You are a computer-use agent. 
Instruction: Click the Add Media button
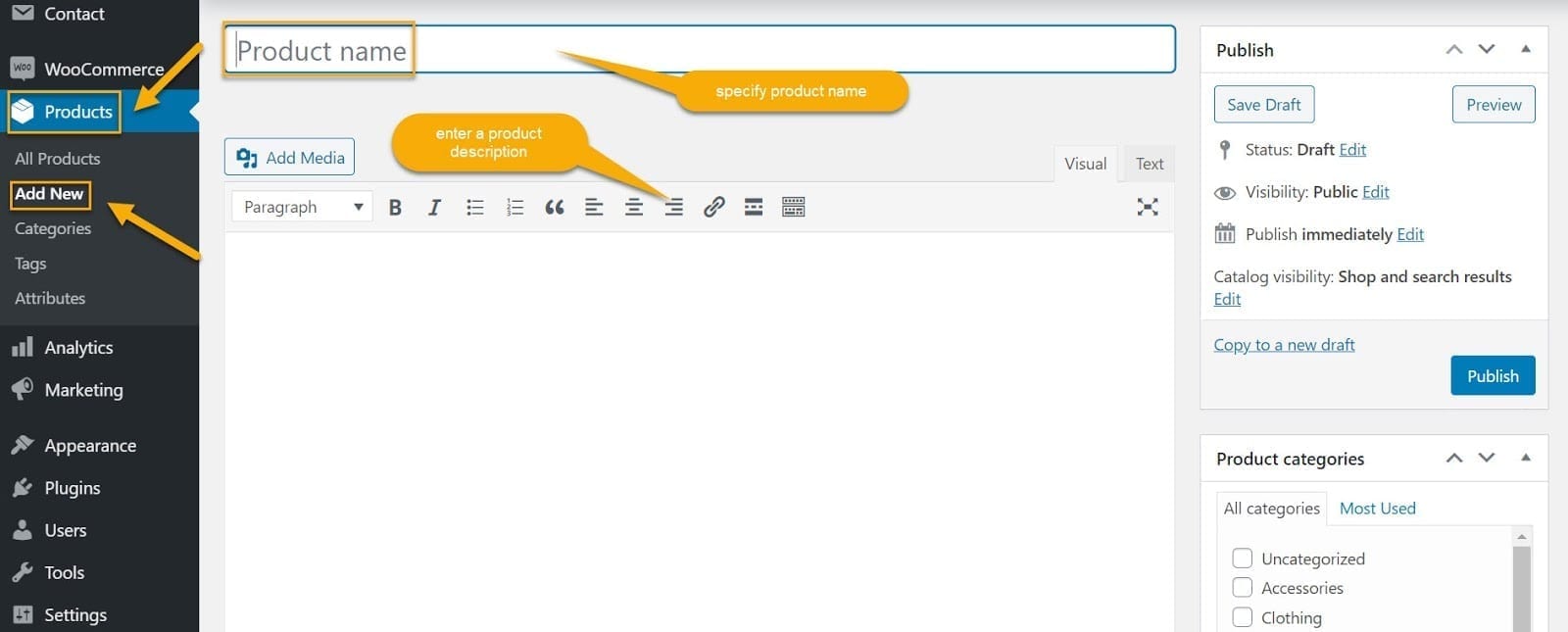coord(289,157)
